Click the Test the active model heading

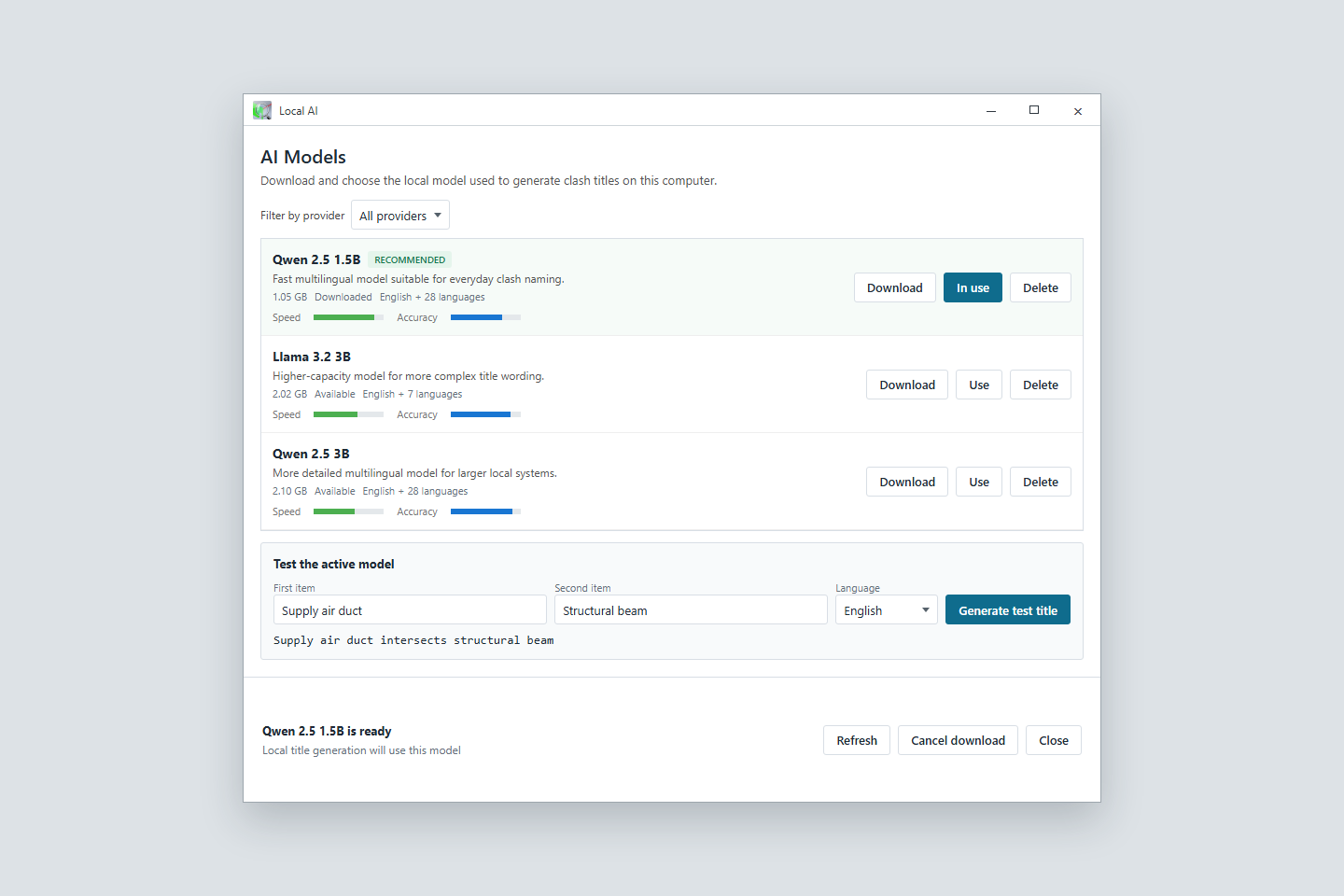[x=333, y=564]
